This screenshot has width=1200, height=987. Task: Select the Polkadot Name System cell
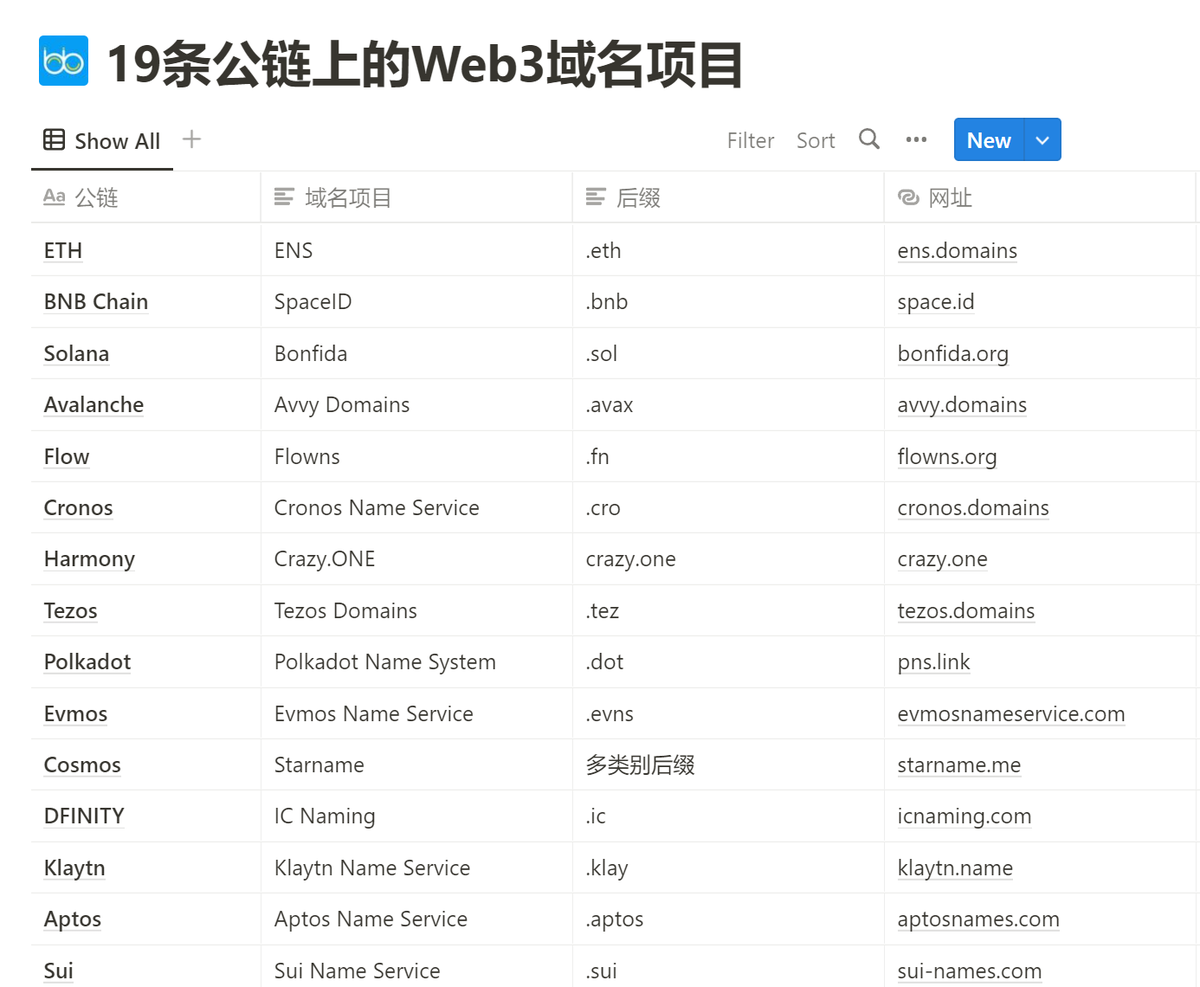tap(416, 662)
